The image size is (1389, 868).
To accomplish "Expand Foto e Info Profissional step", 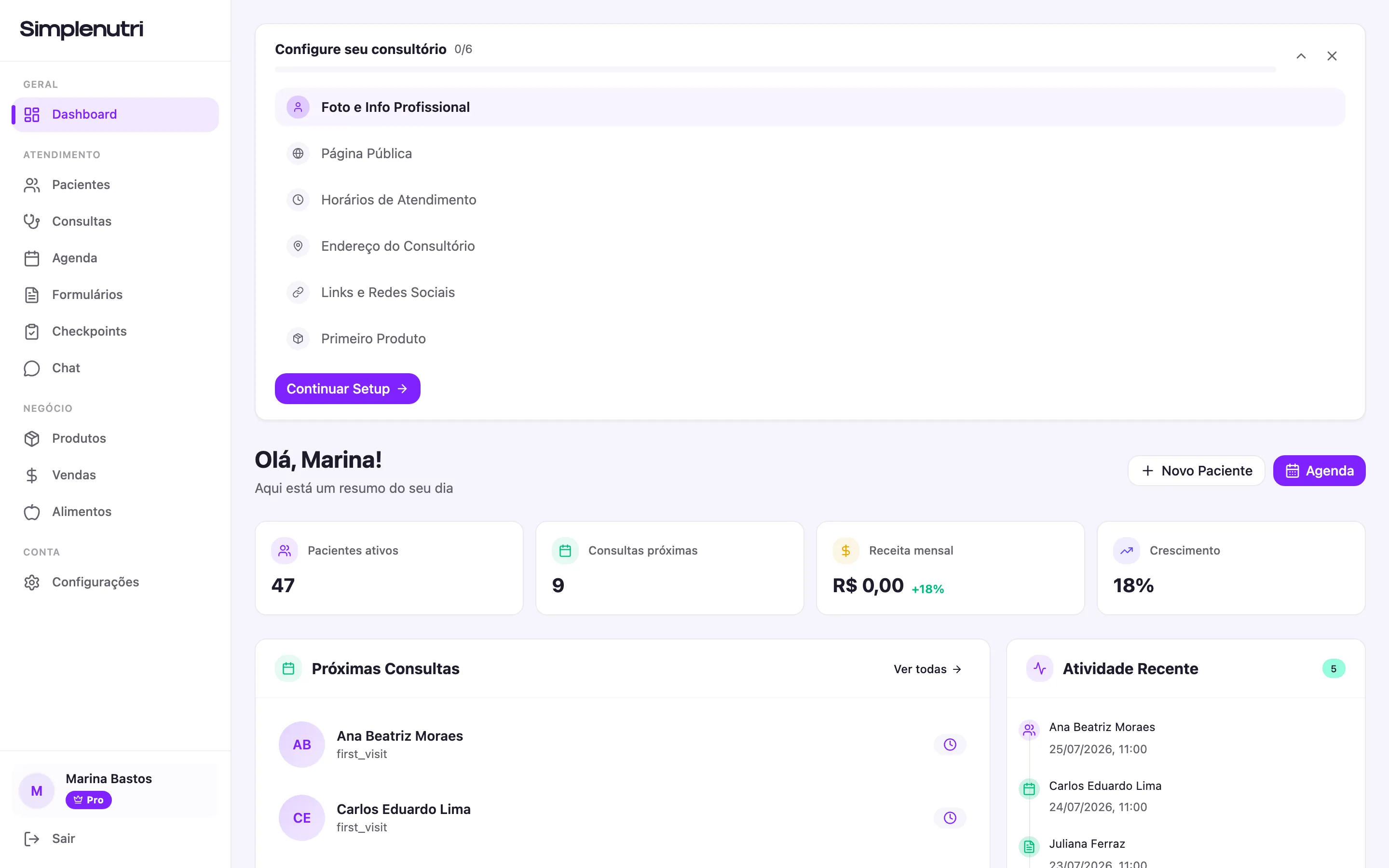I will pos(809,108).
